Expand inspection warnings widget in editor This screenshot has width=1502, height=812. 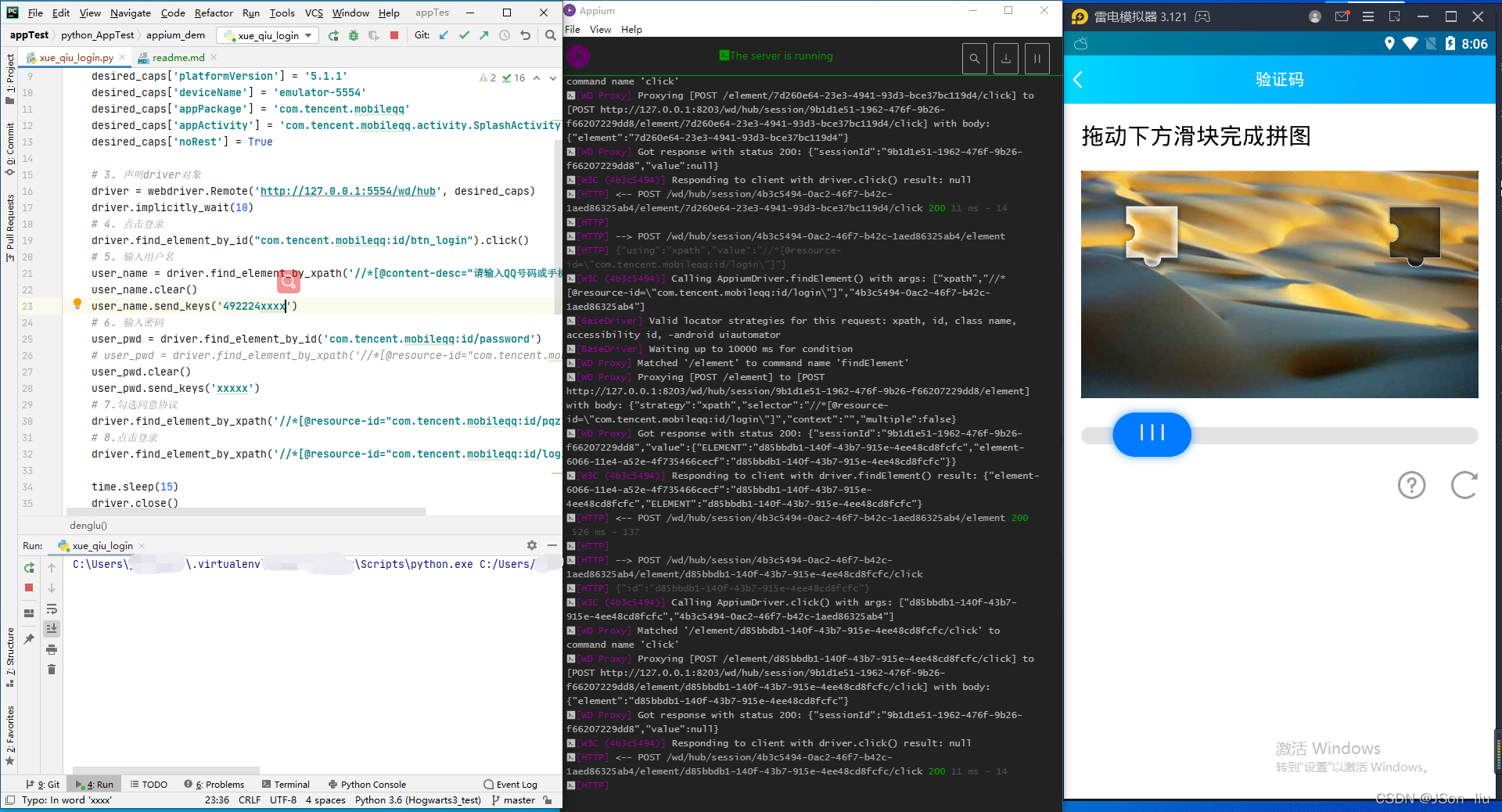[502, 78]
